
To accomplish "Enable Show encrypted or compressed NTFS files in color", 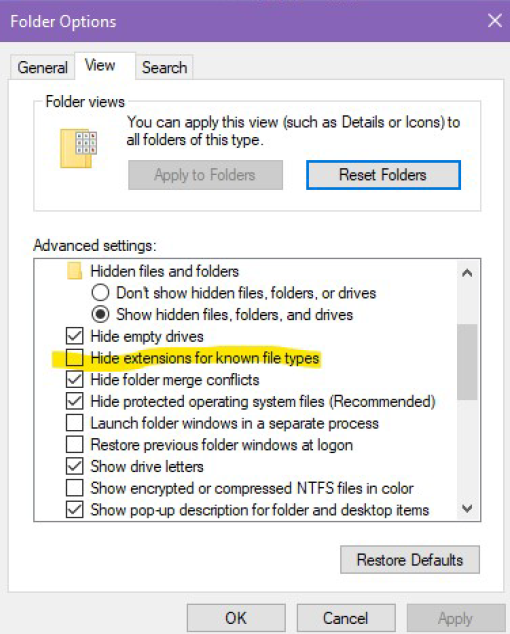I will coord(75,488).
